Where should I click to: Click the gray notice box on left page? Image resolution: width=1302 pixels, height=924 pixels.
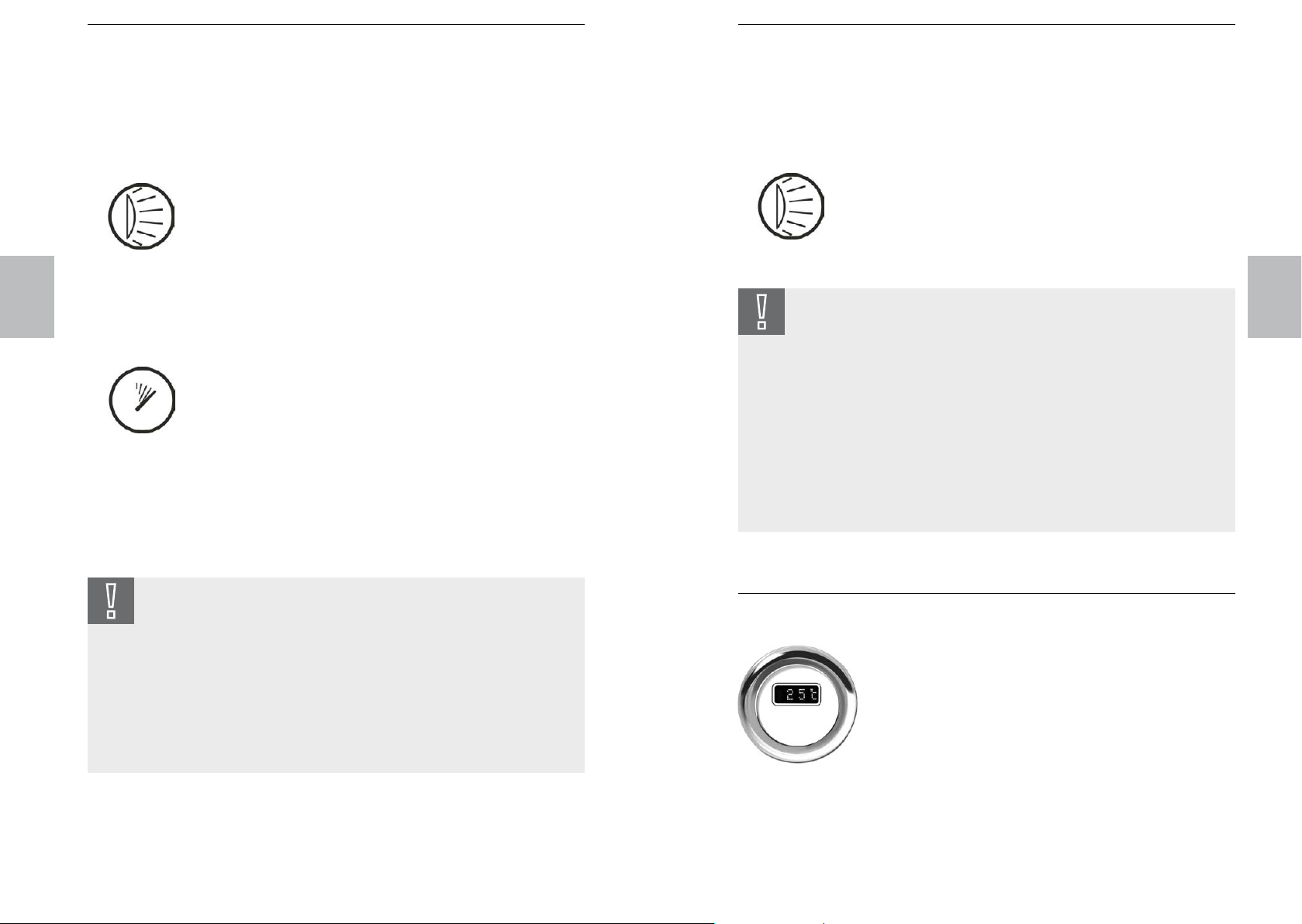[336, 675]
